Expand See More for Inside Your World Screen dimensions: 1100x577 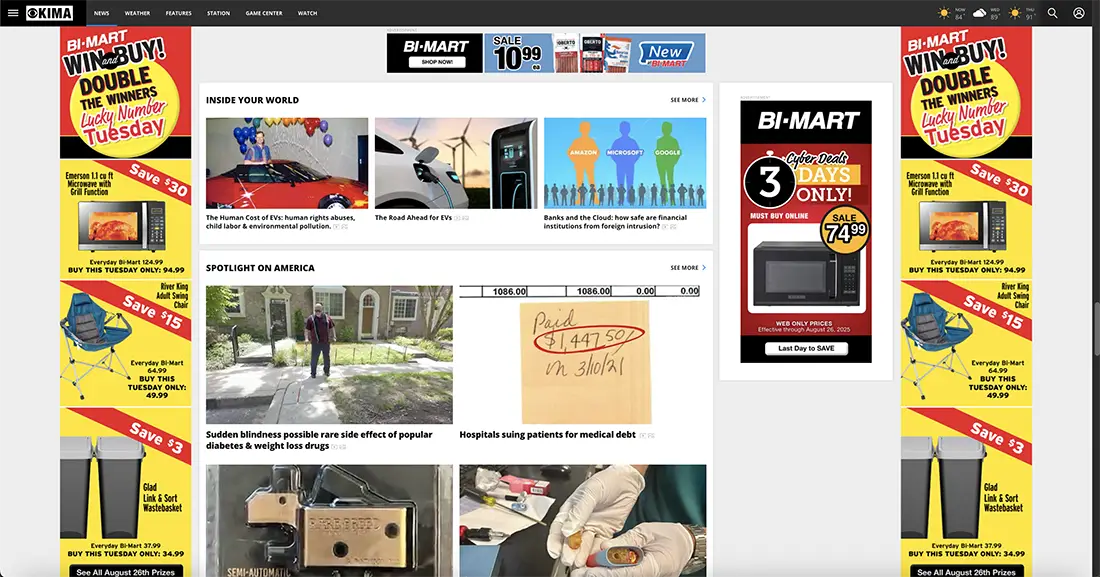[x=688, y=100]
